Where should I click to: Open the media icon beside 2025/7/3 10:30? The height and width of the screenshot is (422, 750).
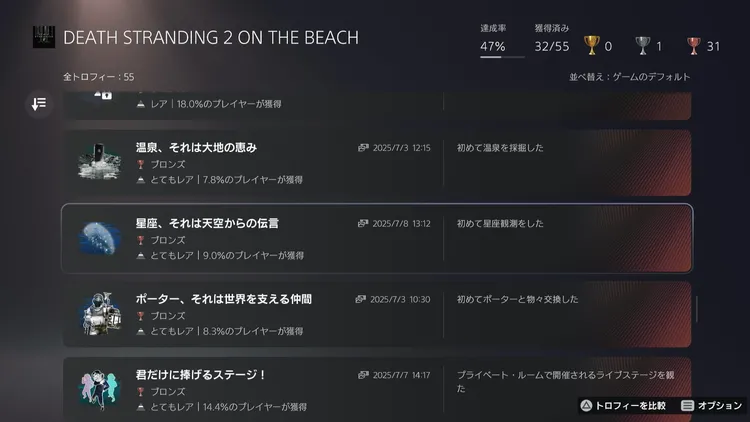(361, 299)
